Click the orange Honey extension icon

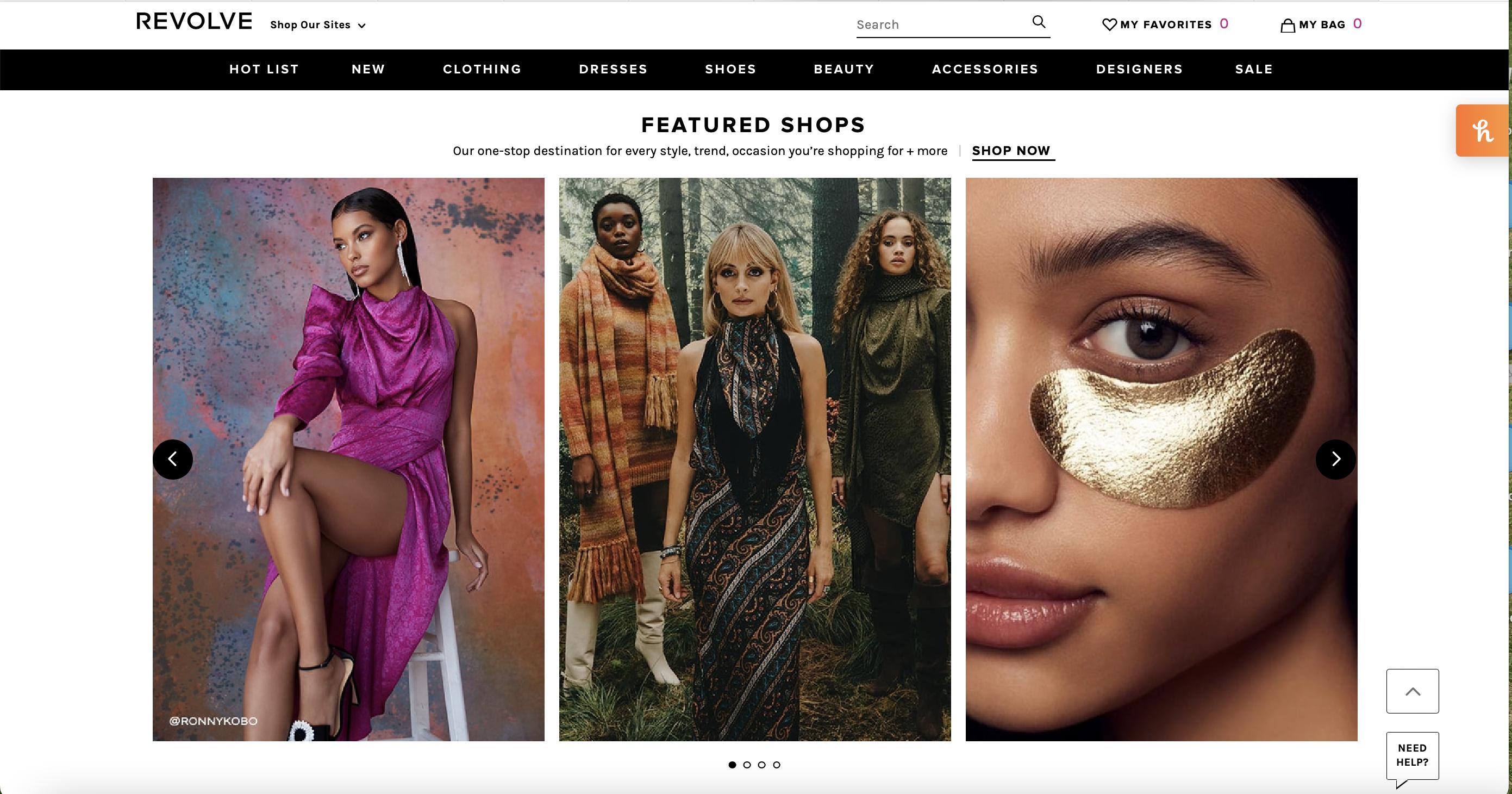tap(1483, 131)
